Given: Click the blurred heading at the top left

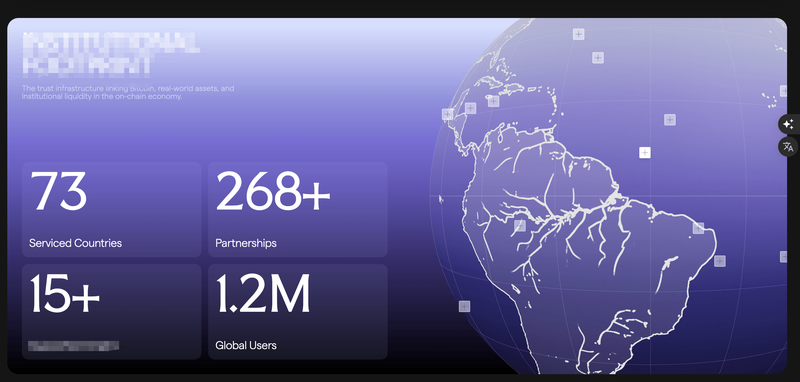Looking at the screenshot, I should tap(111, 53).
